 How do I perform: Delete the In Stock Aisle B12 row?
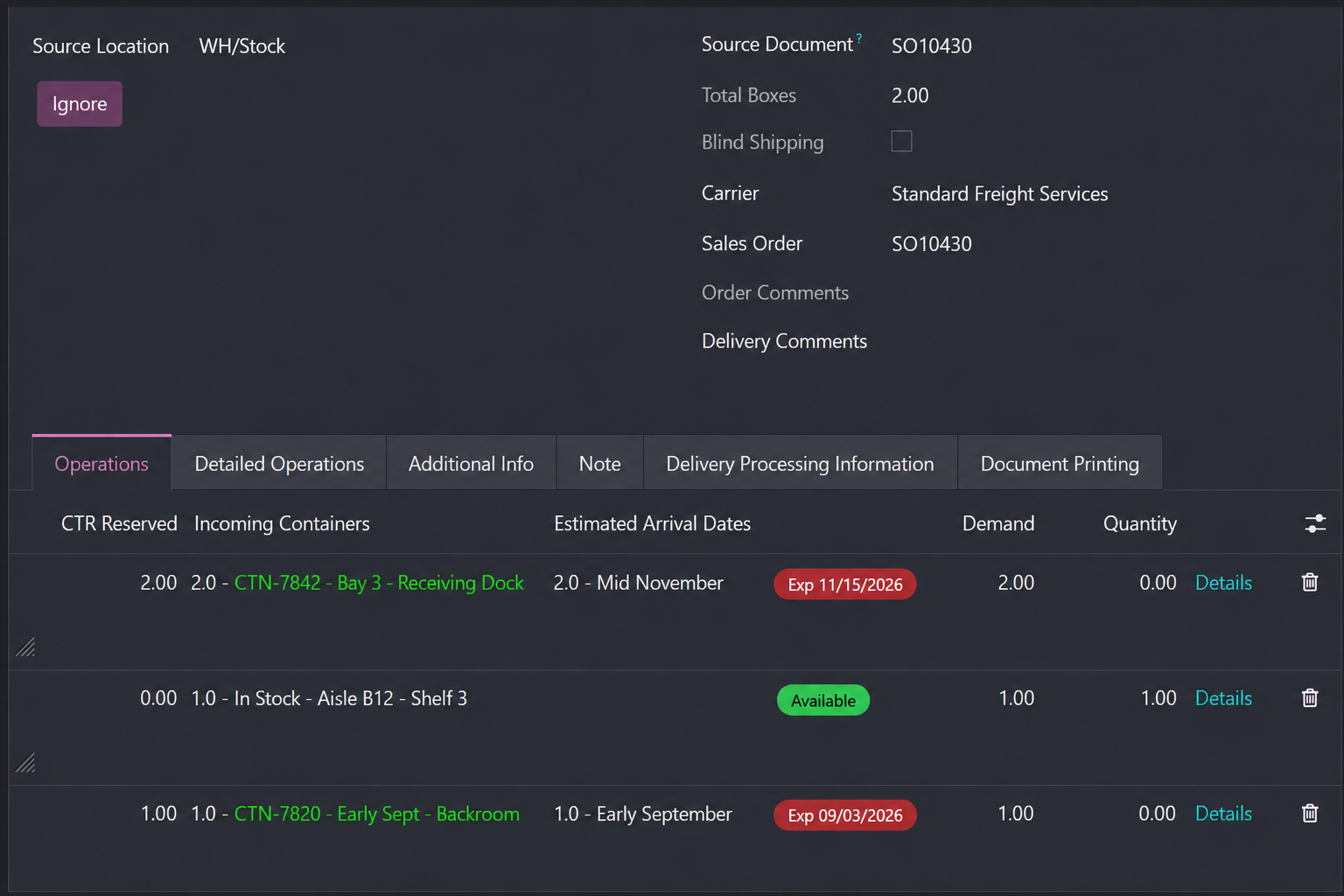(1310, 698)
